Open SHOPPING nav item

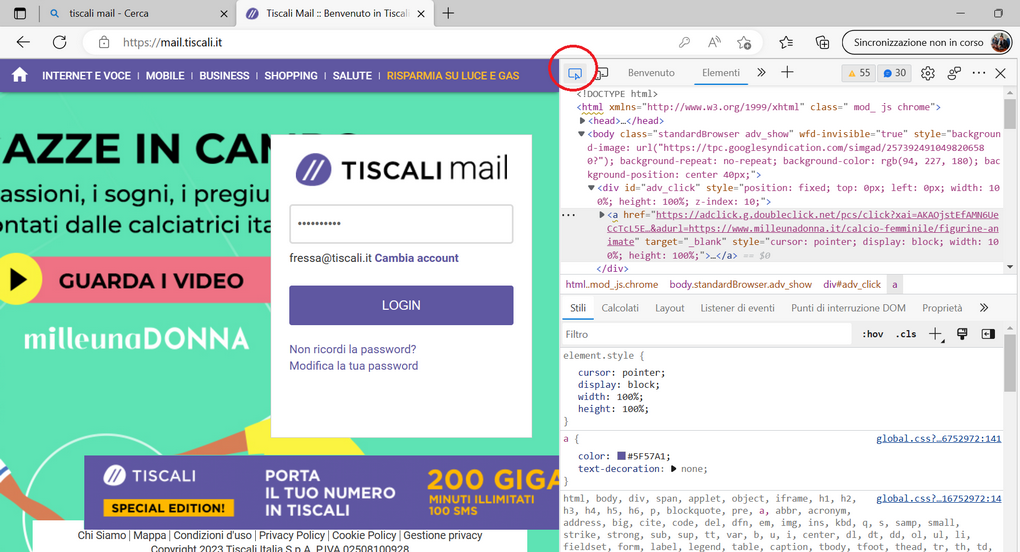coord(291,75)
